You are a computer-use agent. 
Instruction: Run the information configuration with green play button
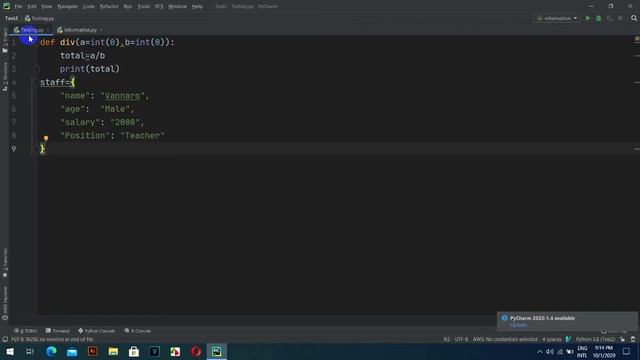point(588,18)
